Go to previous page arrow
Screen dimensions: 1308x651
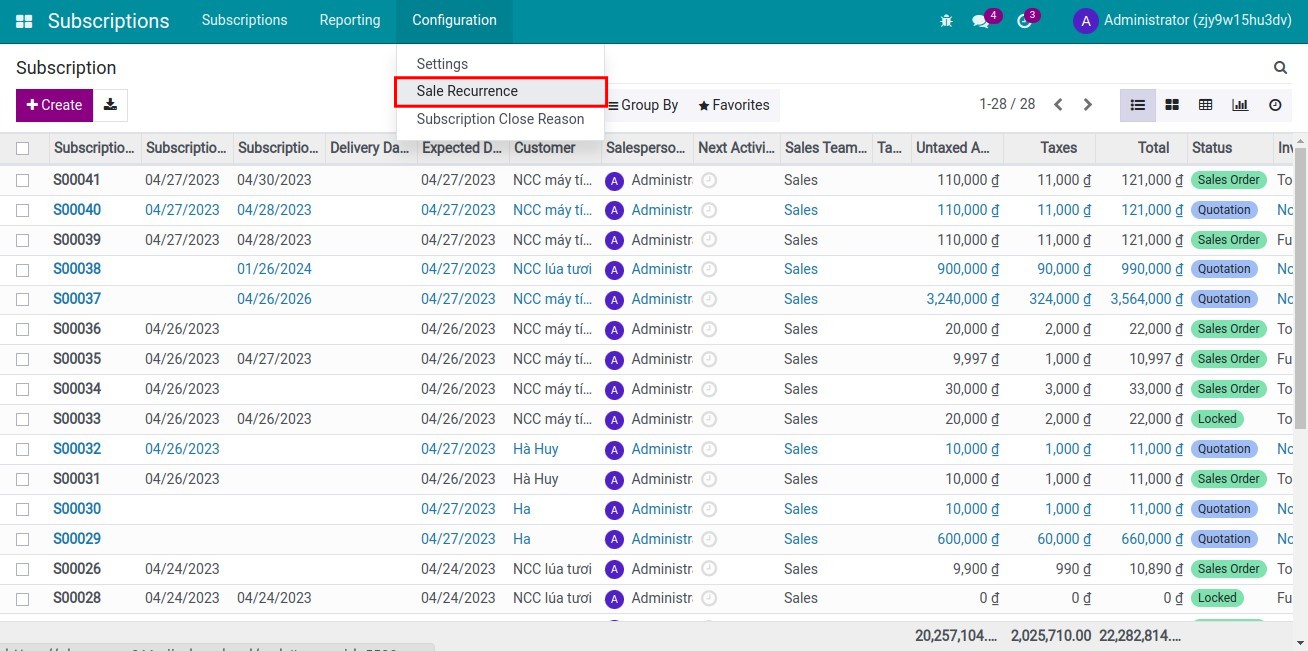(x=1058, y=105)
